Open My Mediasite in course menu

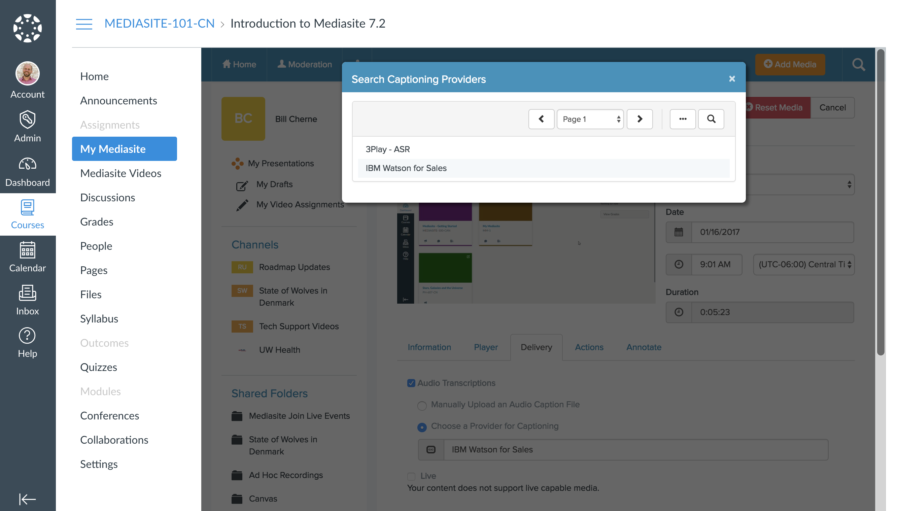(x=125, y=149)
